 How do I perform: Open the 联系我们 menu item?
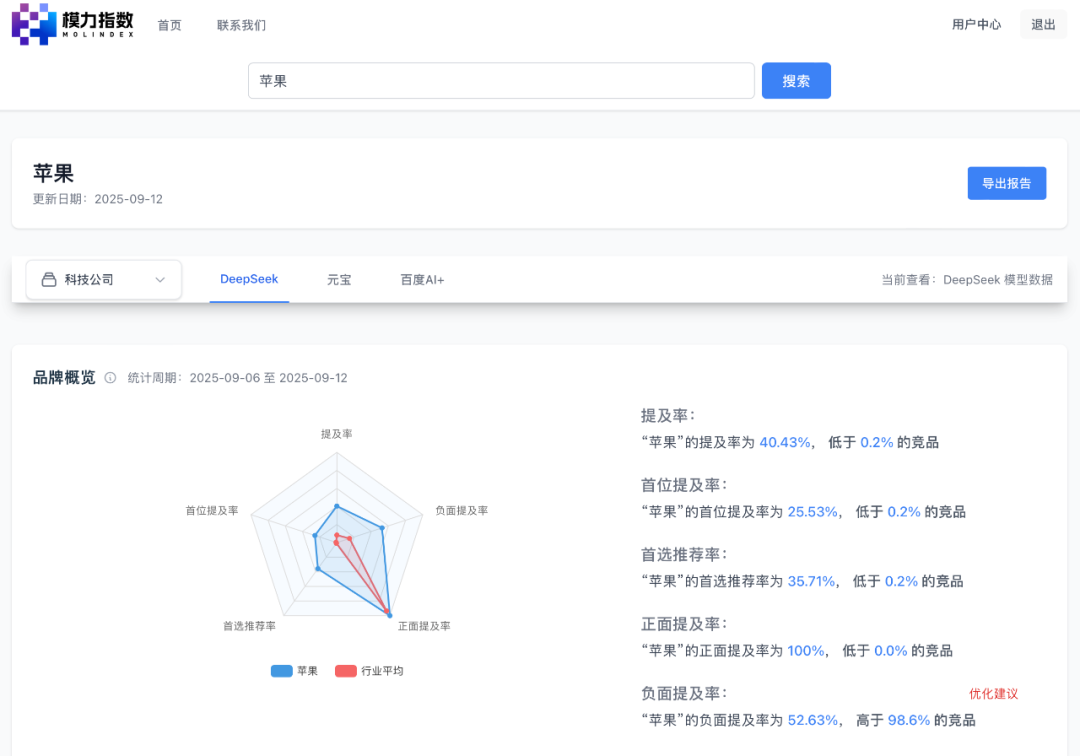pos(241,25)
